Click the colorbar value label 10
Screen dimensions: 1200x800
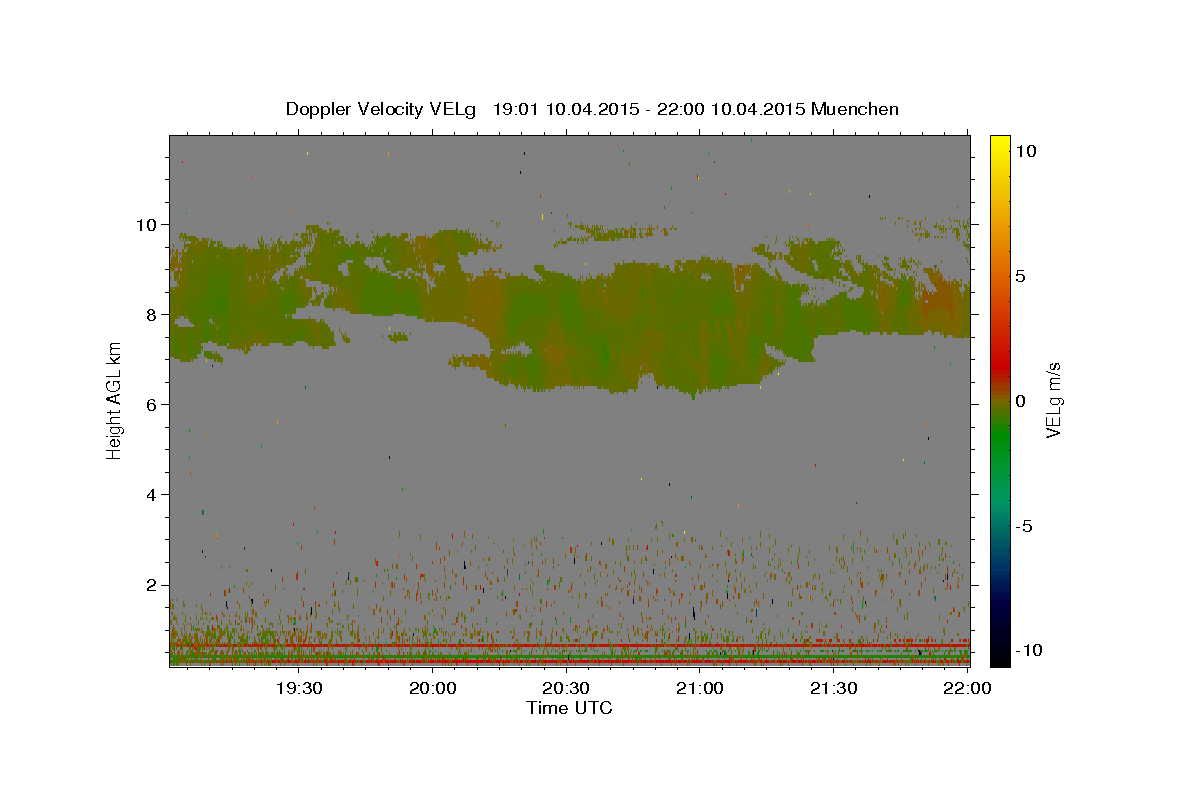click(x=1026, y=151)
